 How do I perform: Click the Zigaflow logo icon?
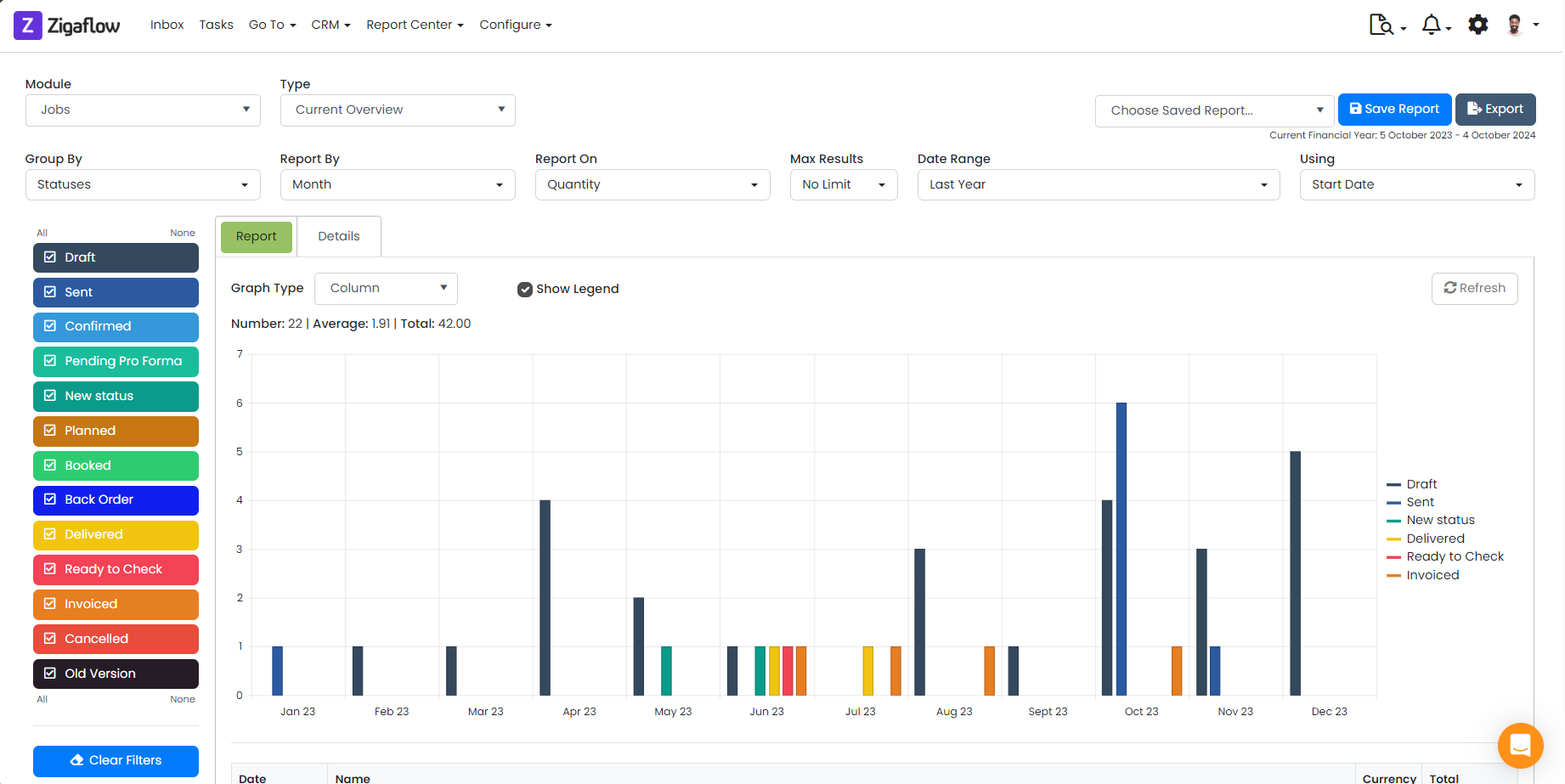pos(26,25)
